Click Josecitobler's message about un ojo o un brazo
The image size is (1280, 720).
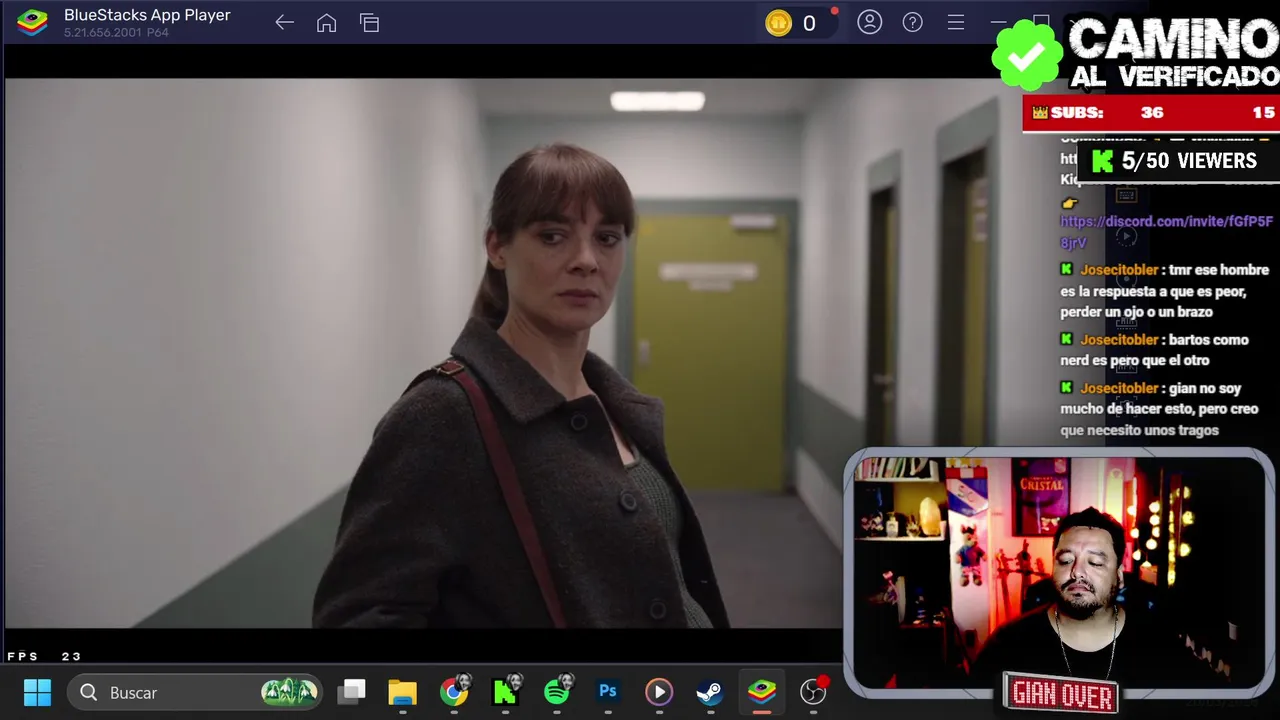click(1164, 291)
